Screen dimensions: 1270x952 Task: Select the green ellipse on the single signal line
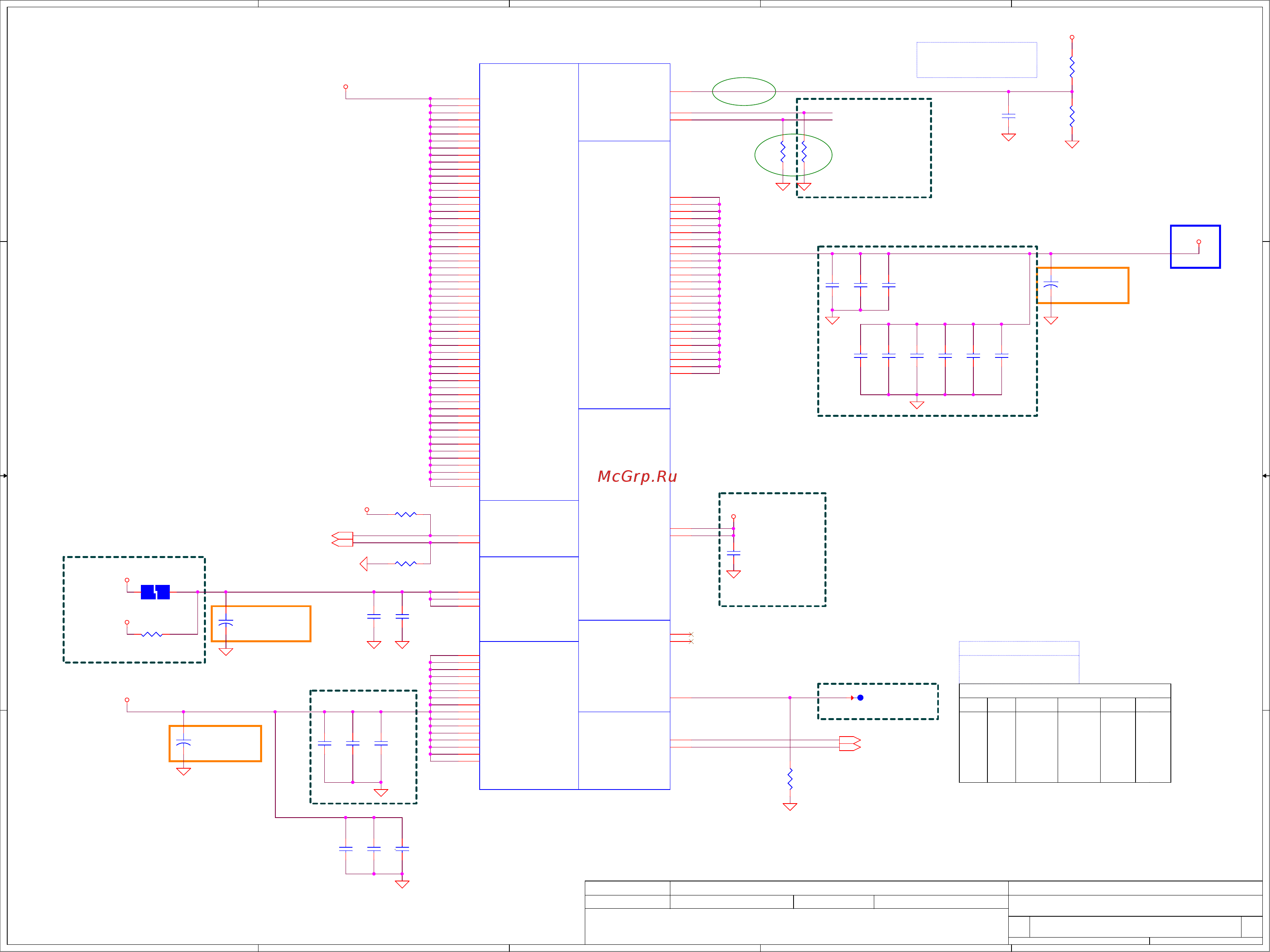(744, 92)
